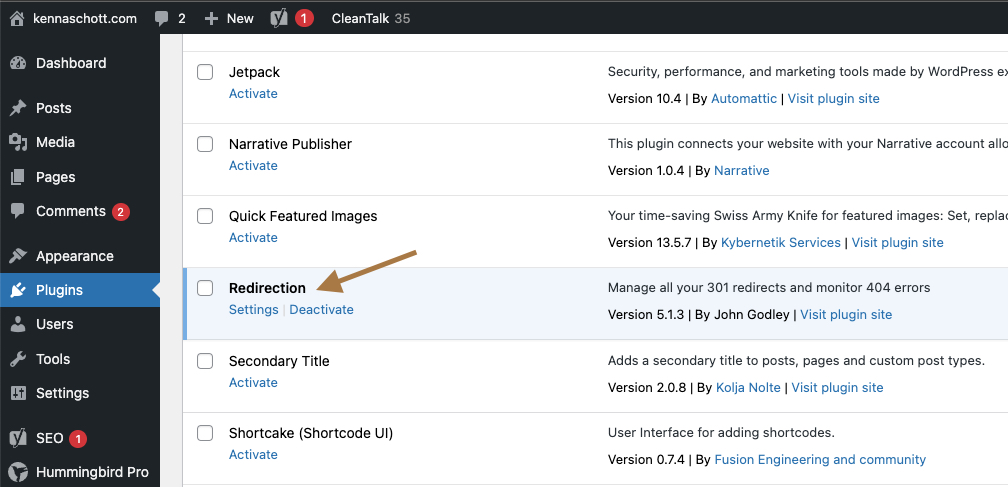Click the Posts pushpin icon

[18, 108]
